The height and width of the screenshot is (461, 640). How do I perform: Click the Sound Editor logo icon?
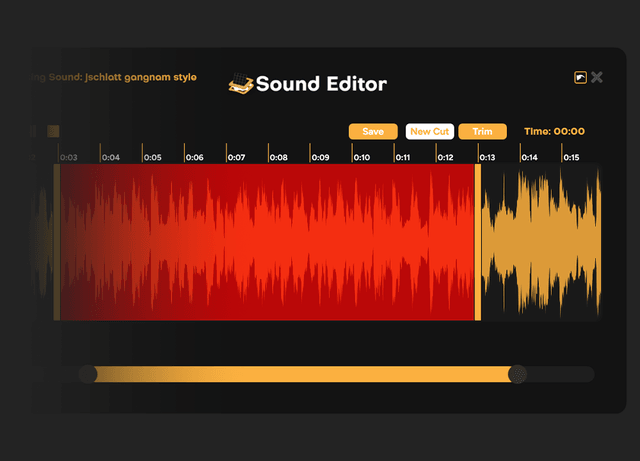point(241,84)
